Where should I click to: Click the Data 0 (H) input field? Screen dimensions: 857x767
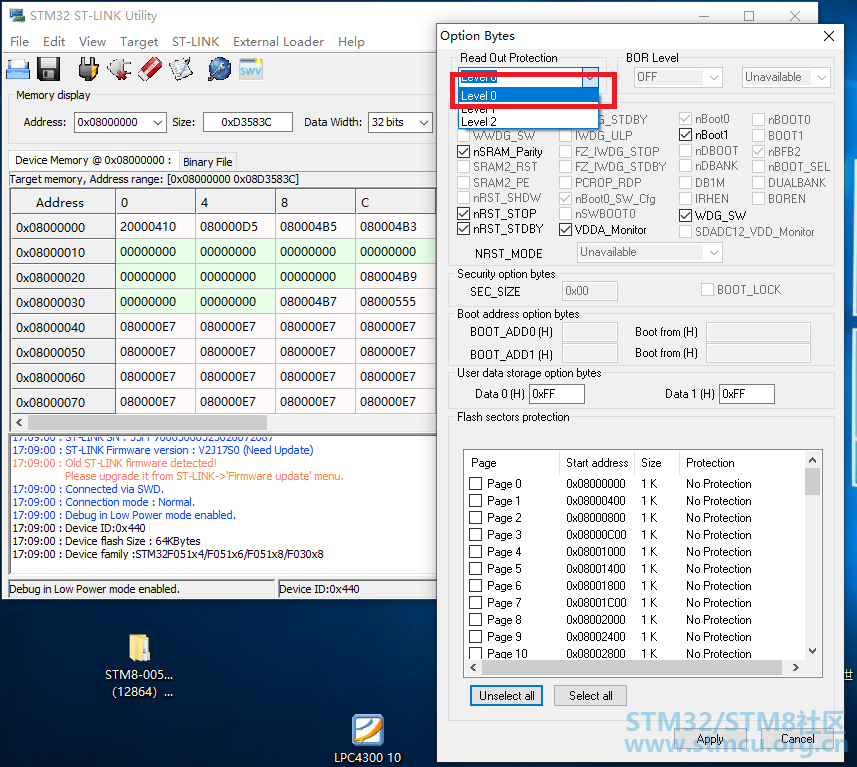pyautogui.click(x=557, y=394)
